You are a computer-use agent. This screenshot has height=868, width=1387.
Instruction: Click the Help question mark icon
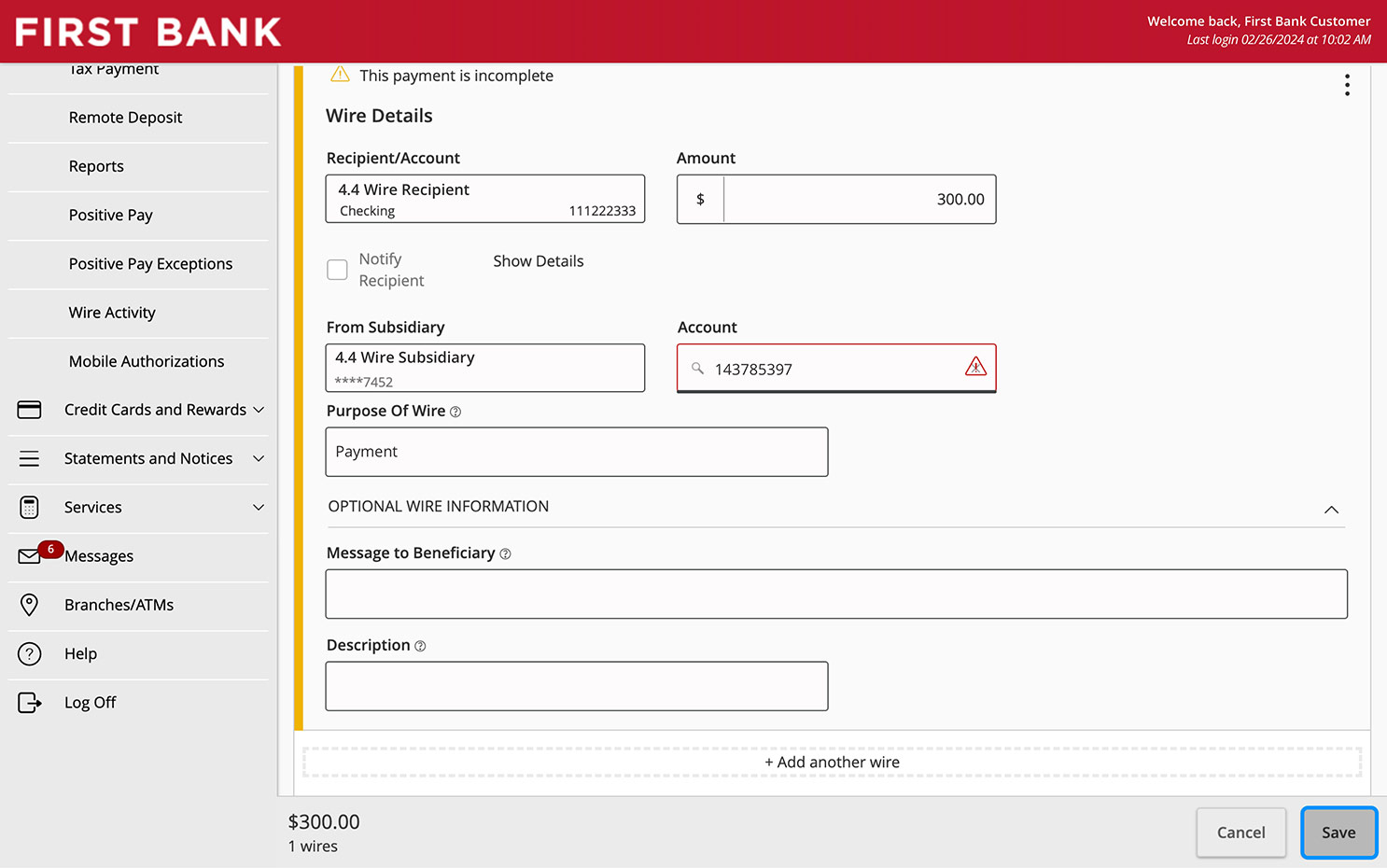pyautogui.click(x=30, y=653)
